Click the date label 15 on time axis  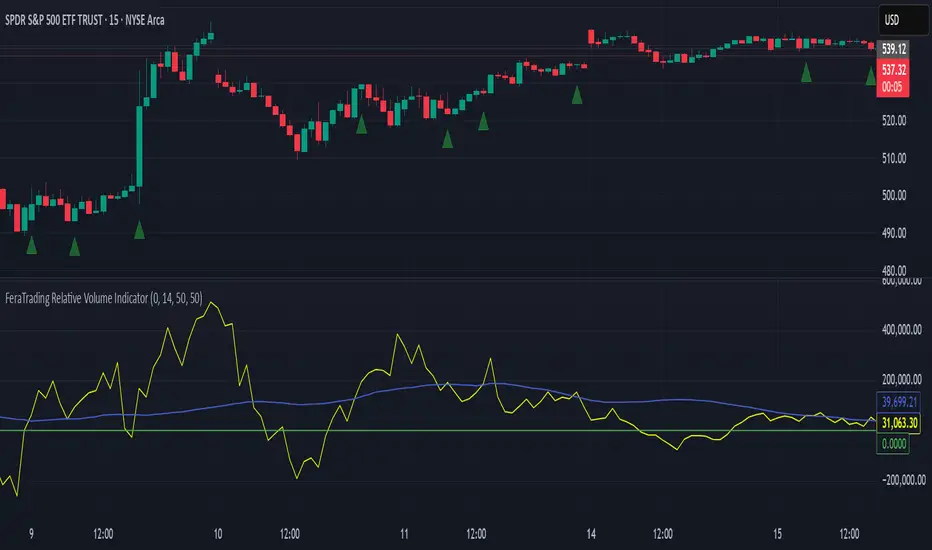coord(777,534)
